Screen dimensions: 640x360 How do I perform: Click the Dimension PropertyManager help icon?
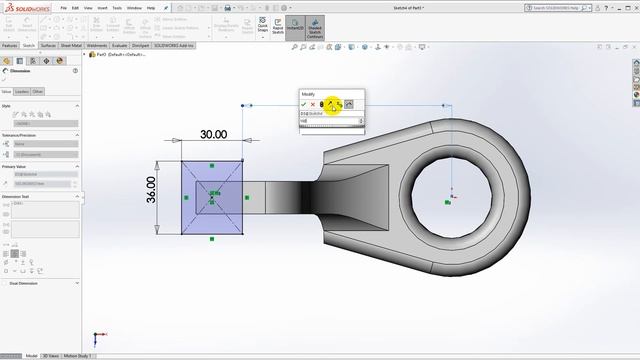(75, 71)
